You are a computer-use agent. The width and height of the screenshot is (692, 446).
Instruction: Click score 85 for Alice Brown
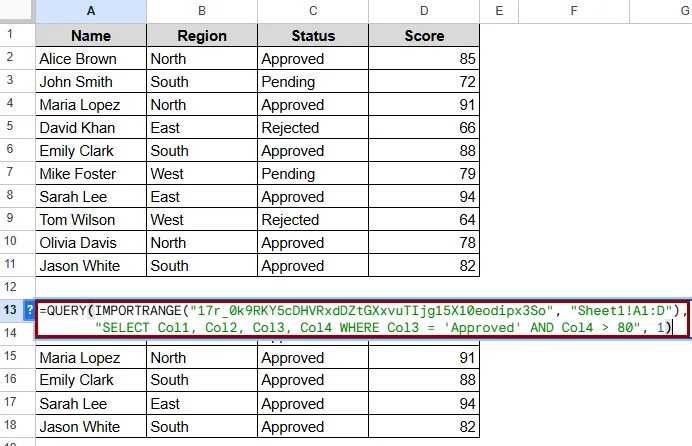(x=424, y=59)
